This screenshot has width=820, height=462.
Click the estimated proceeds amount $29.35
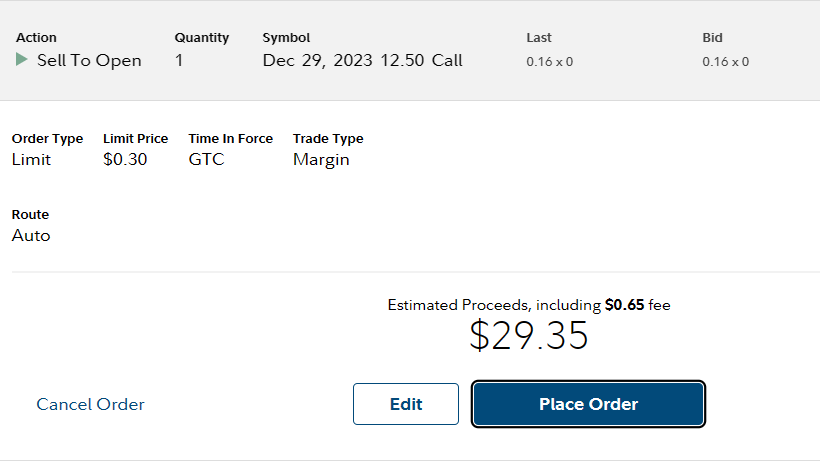(x=529, y=335)
